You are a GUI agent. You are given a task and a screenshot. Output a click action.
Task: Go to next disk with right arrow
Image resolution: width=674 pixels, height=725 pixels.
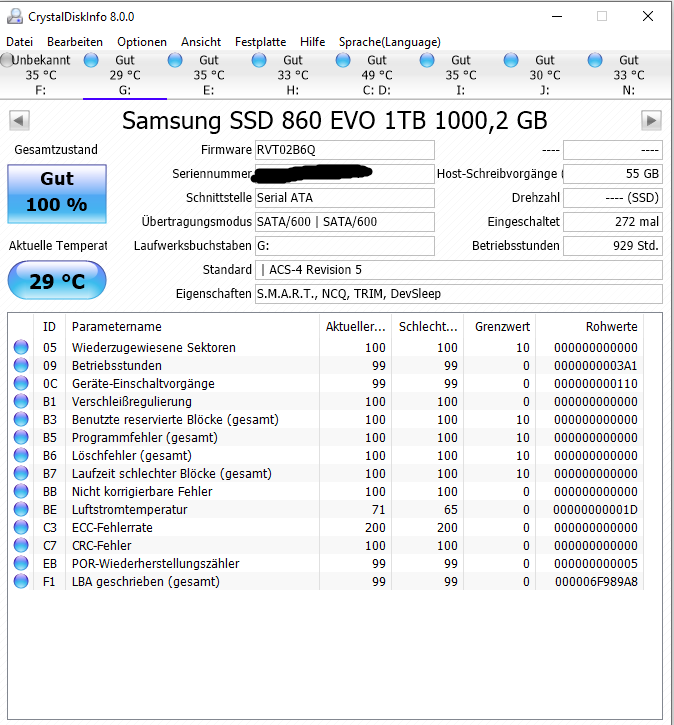pos(651,121)
